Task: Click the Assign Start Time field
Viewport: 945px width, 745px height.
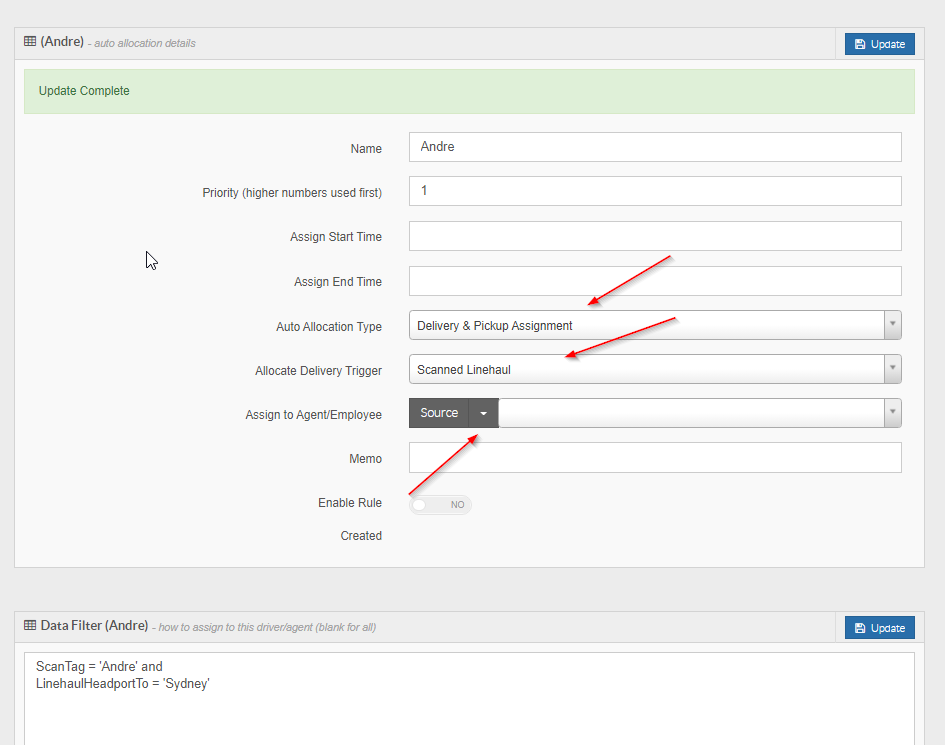Action: pyautogui.click(x=655, y=236)
